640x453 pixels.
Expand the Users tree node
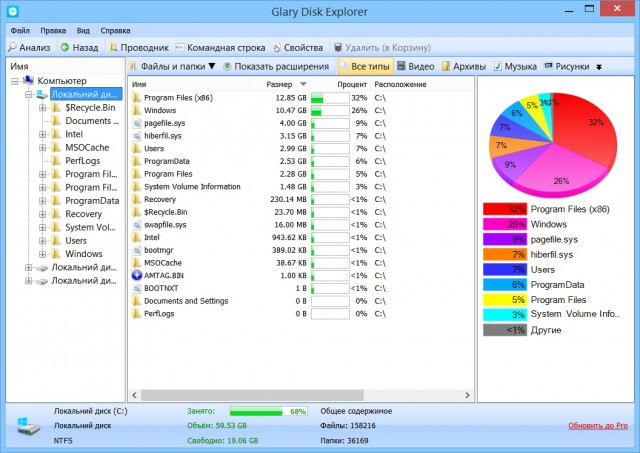[42, 241]
